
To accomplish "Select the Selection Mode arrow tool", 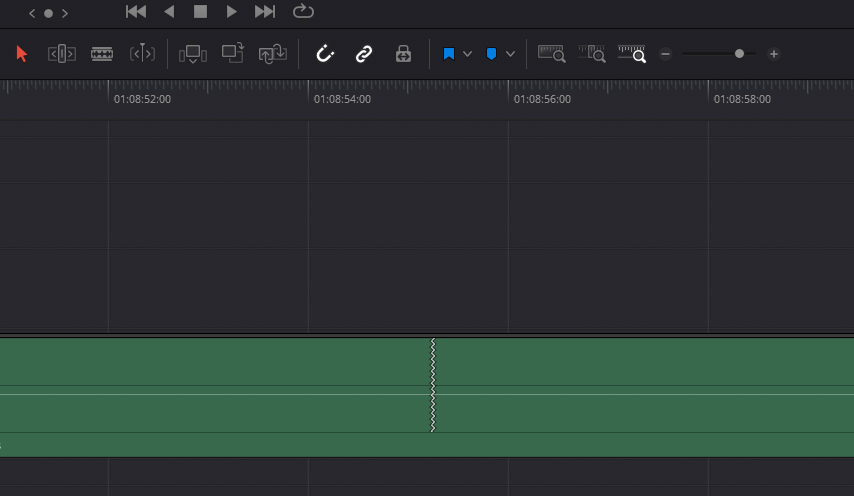I will click(23, 54).
